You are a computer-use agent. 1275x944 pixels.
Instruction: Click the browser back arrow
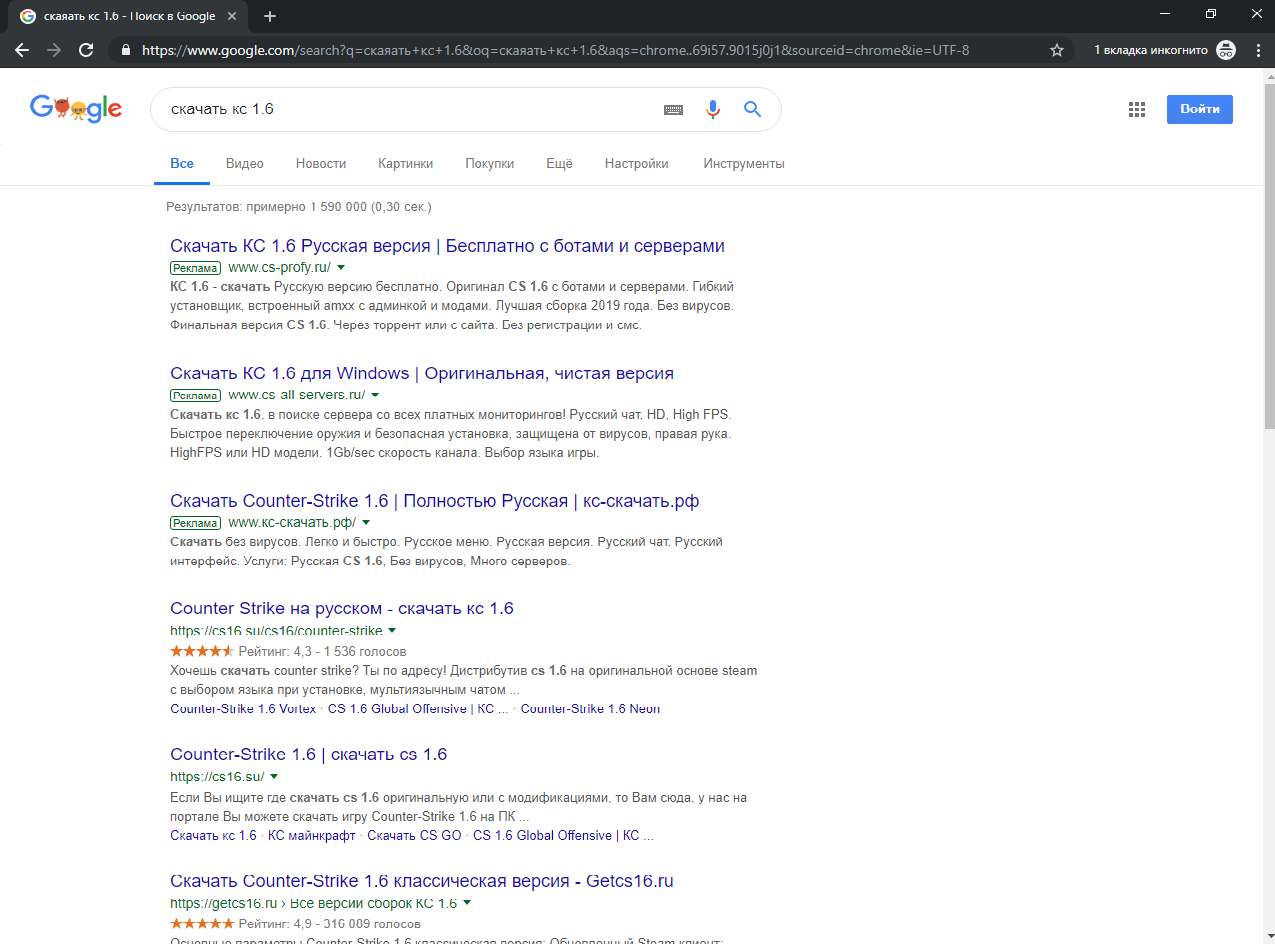(22, 50)
